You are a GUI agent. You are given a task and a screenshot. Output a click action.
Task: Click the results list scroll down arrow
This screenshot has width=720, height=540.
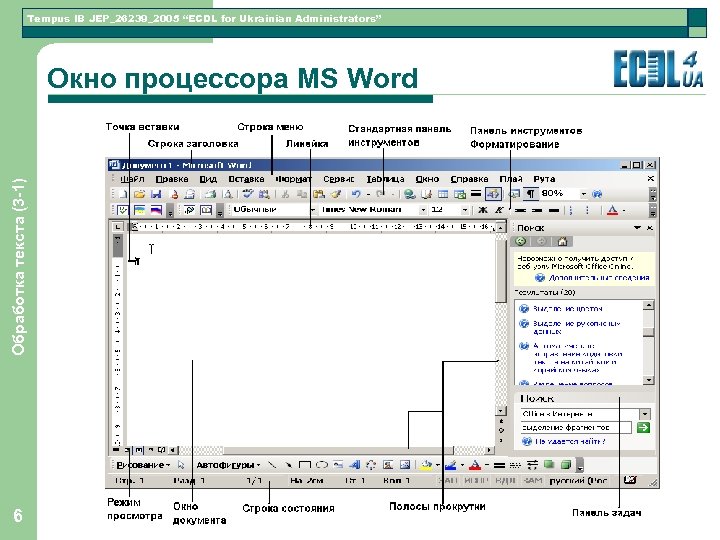pyautogui.click(x=648, y=380)
